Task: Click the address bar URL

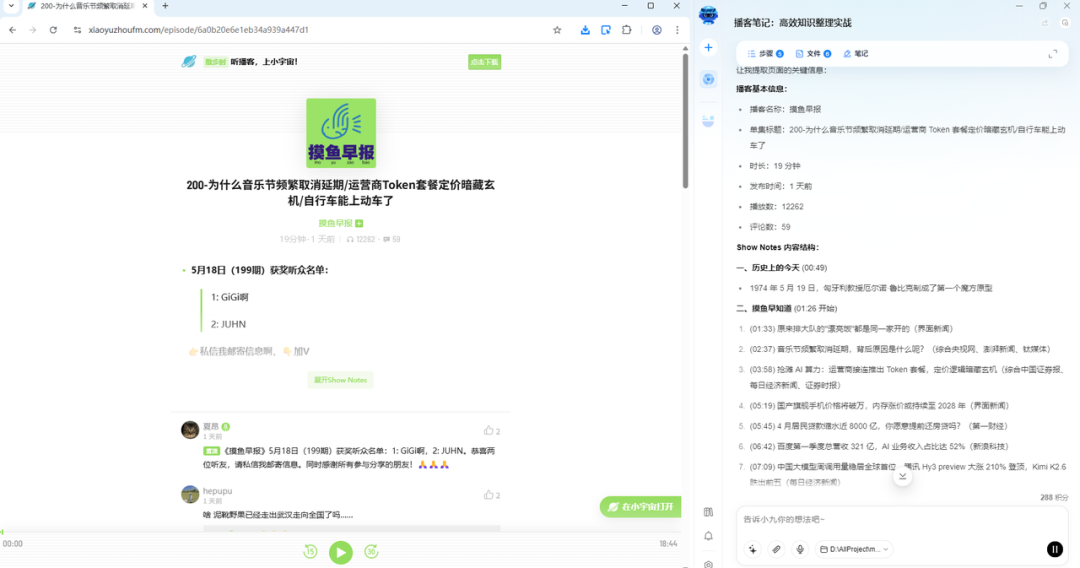Action: (x=198, y=30)
